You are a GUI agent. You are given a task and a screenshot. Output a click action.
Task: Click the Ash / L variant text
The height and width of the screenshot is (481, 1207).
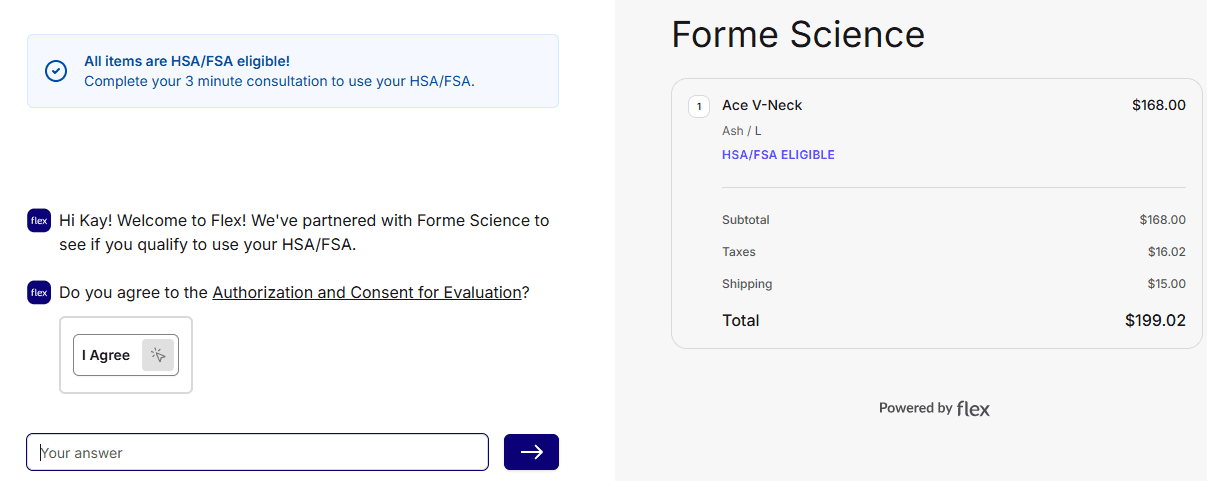pos(741,131)
